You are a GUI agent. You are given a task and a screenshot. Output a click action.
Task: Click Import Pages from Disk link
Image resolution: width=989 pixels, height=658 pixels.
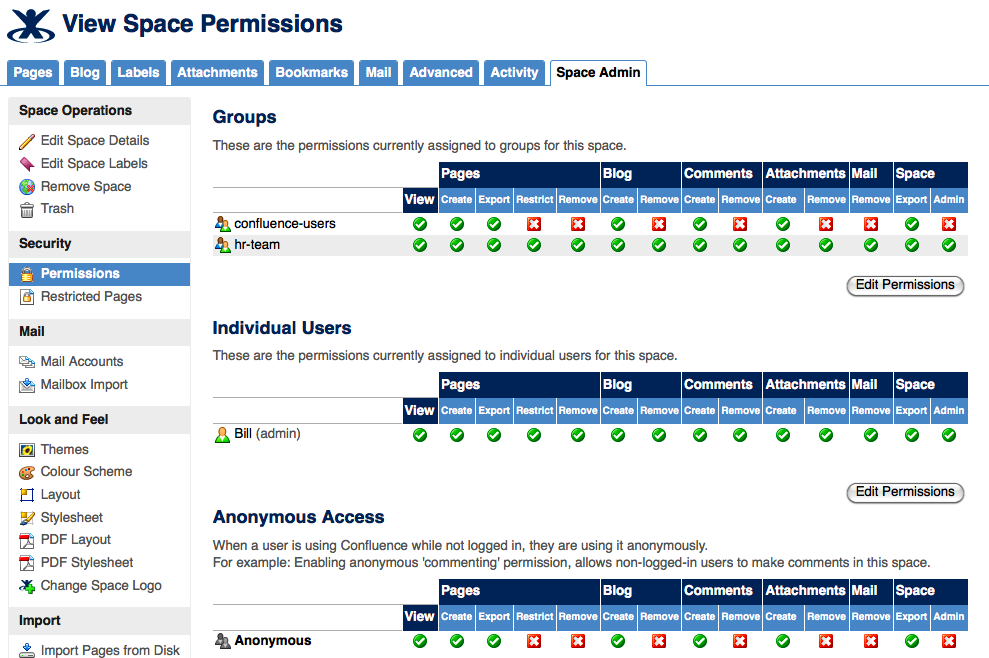[x=110, y=651]
